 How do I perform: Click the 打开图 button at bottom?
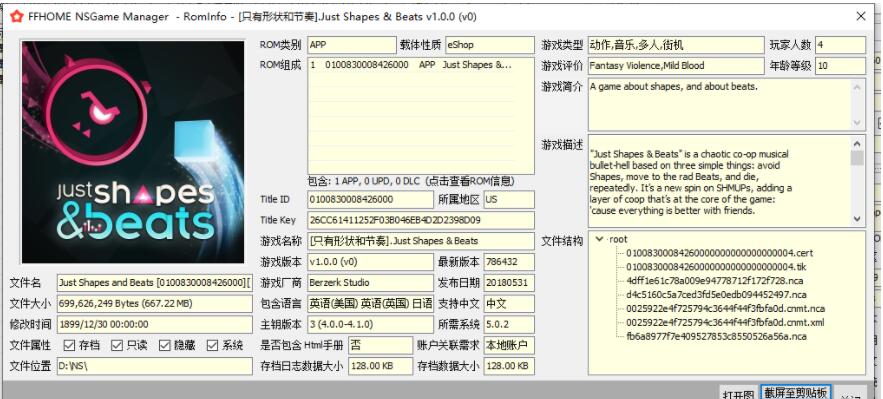738,393
